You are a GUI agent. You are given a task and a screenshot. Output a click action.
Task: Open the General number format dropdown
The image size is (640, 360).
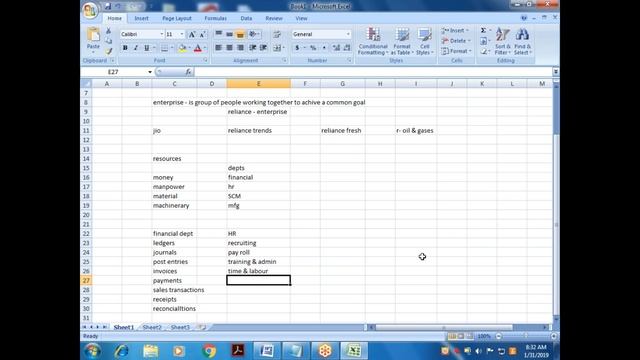coord(348,34)
